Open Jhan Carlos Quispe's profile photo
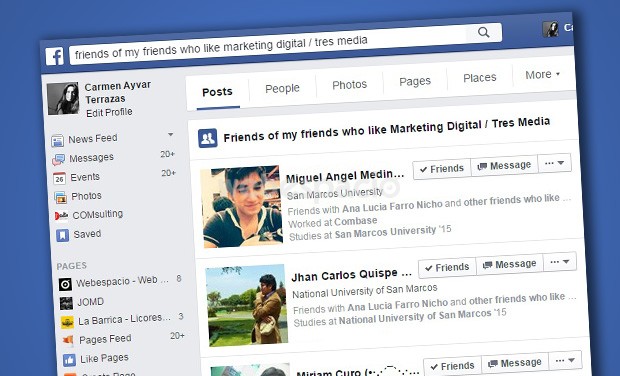The height and width of the screenshot is (376, 620). 247,305
